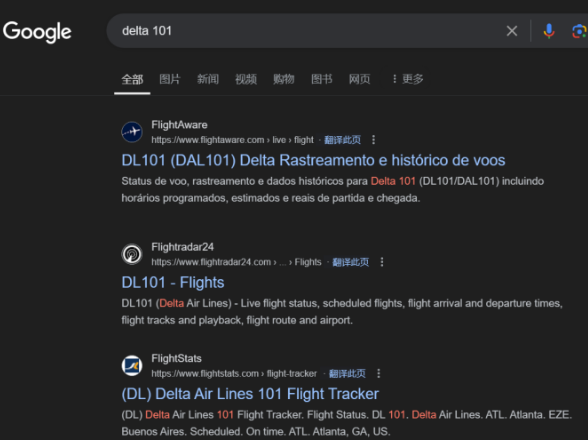The image size is (588, 440).
Task: Open DL101 Delta Rastreamento result link
Action: tap(313, 161)
